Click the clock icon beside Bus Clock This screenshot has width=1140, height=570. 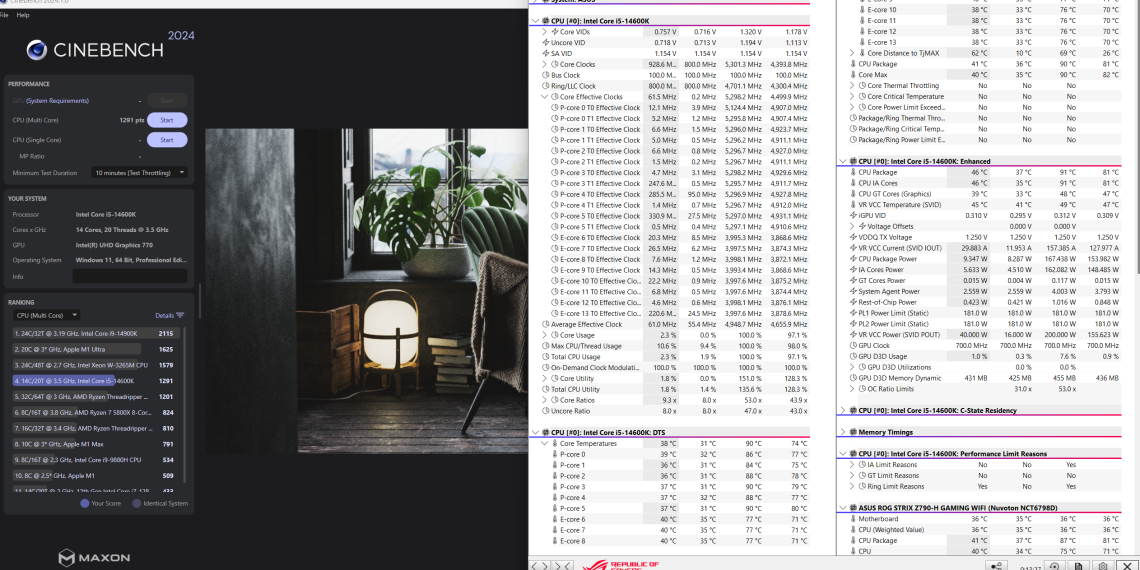click(546, 75)
